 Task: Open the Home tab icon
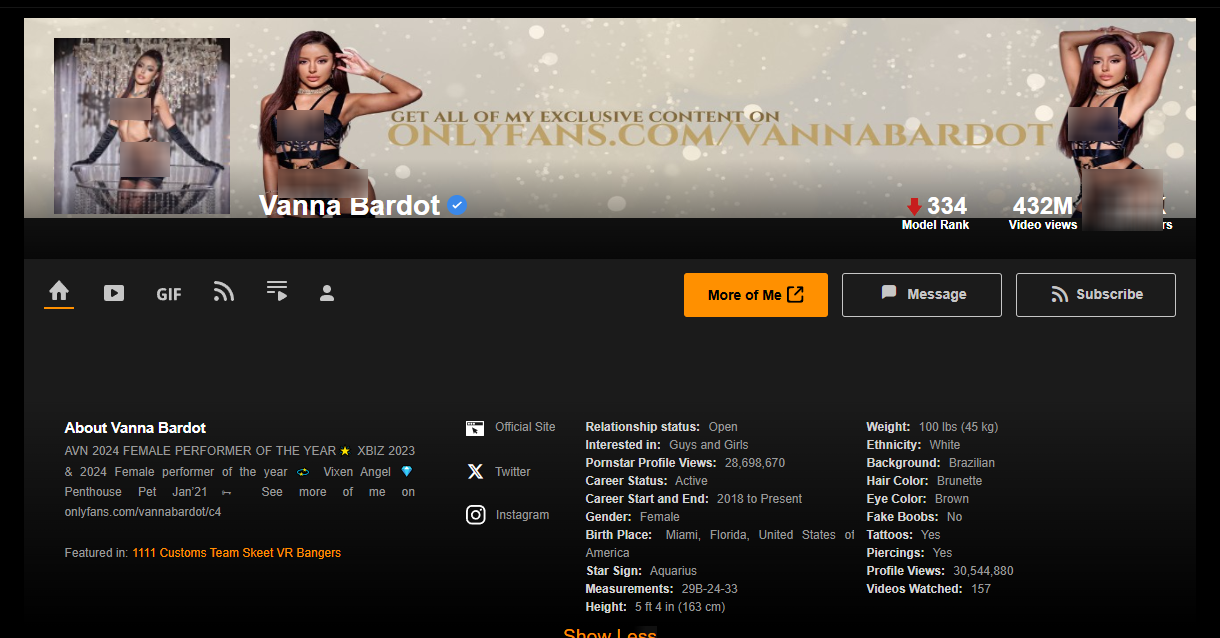tap(59, 292)
